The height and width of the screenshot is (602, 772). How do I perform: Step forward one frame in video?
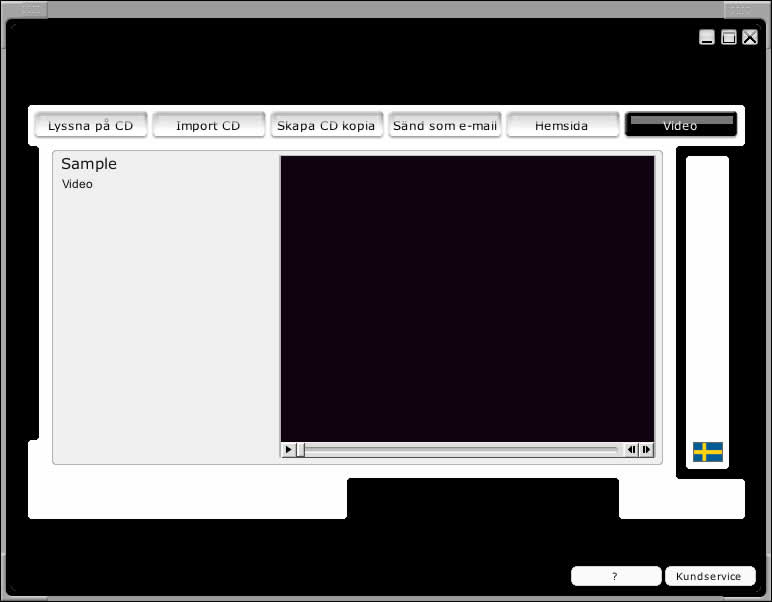[646, 450]
